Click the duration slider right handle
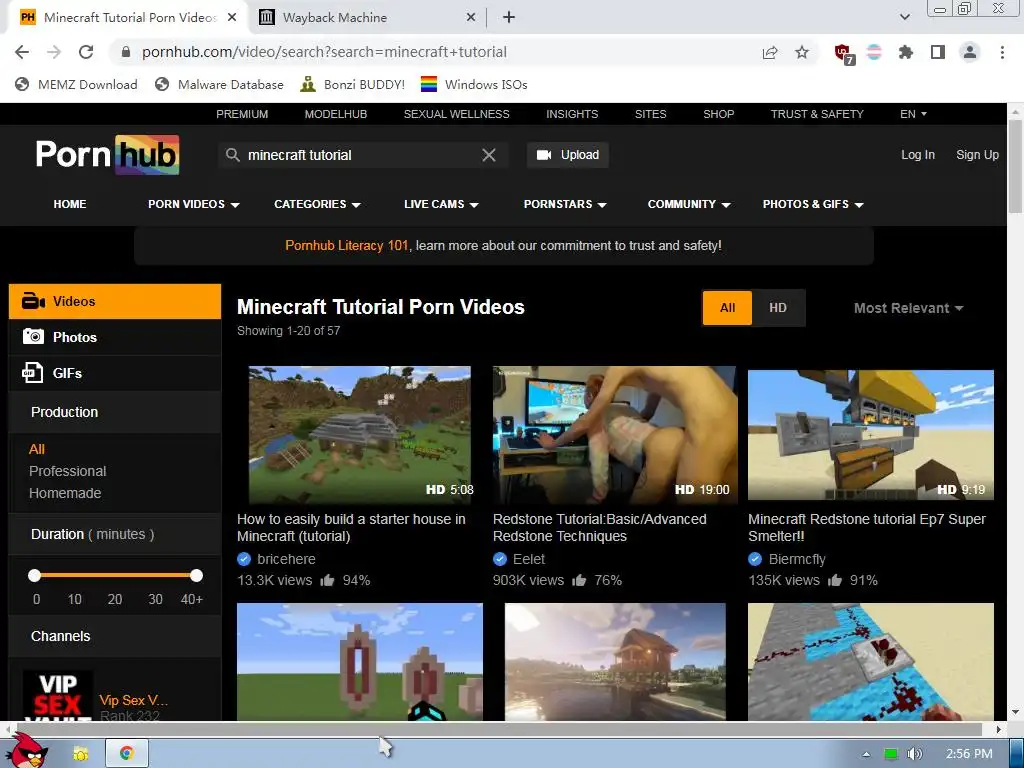The height and width of the screenshot is (768, 1024). (x=196, y=575)
